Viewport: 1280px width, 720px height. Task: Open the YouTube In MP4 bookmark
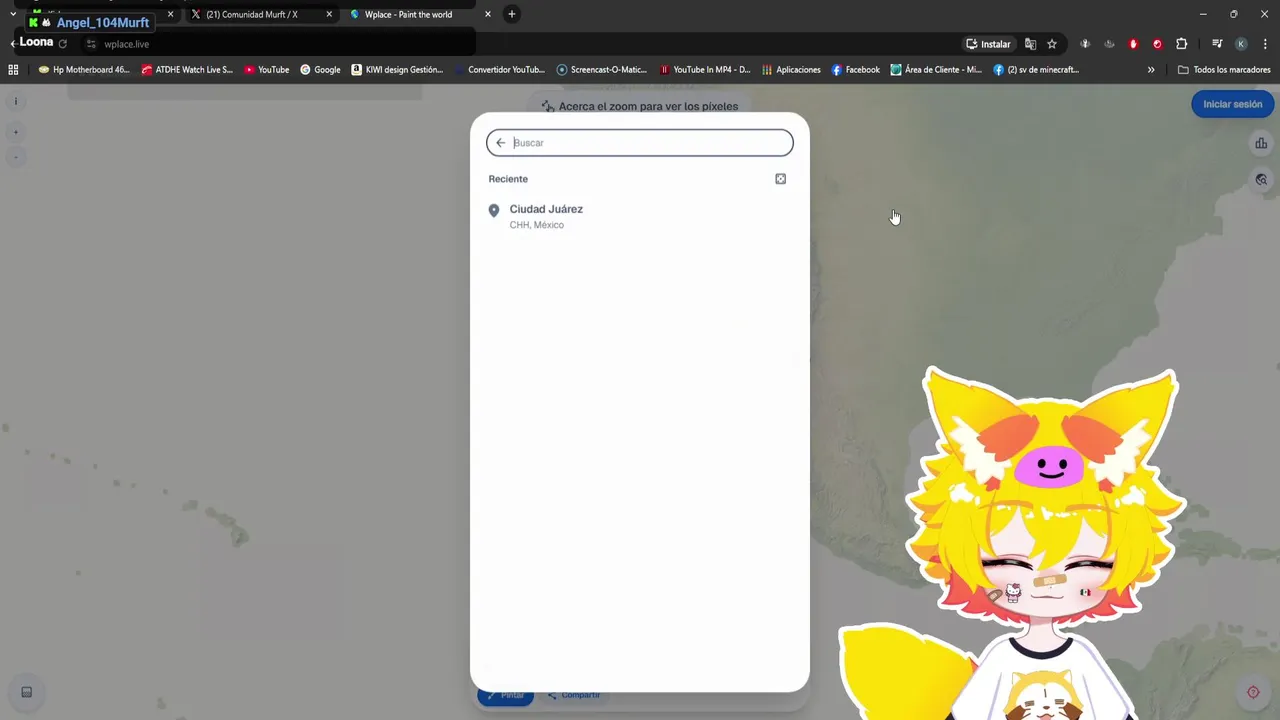point(705,70)
